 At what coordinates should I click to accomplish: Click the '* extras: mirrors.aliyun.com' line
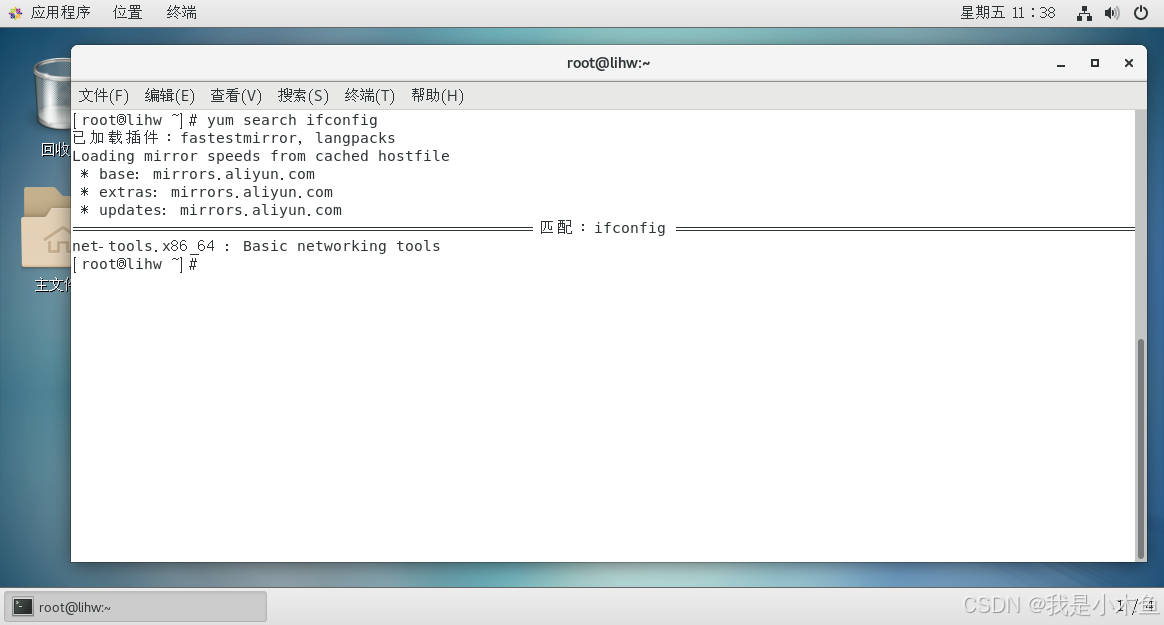point(206,192)
